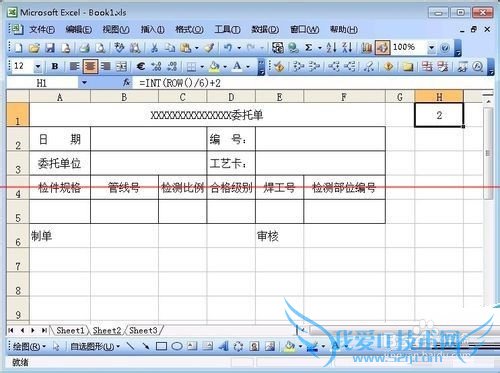
Task: Decrease decimal places
Action: click(x=172, y=66)
